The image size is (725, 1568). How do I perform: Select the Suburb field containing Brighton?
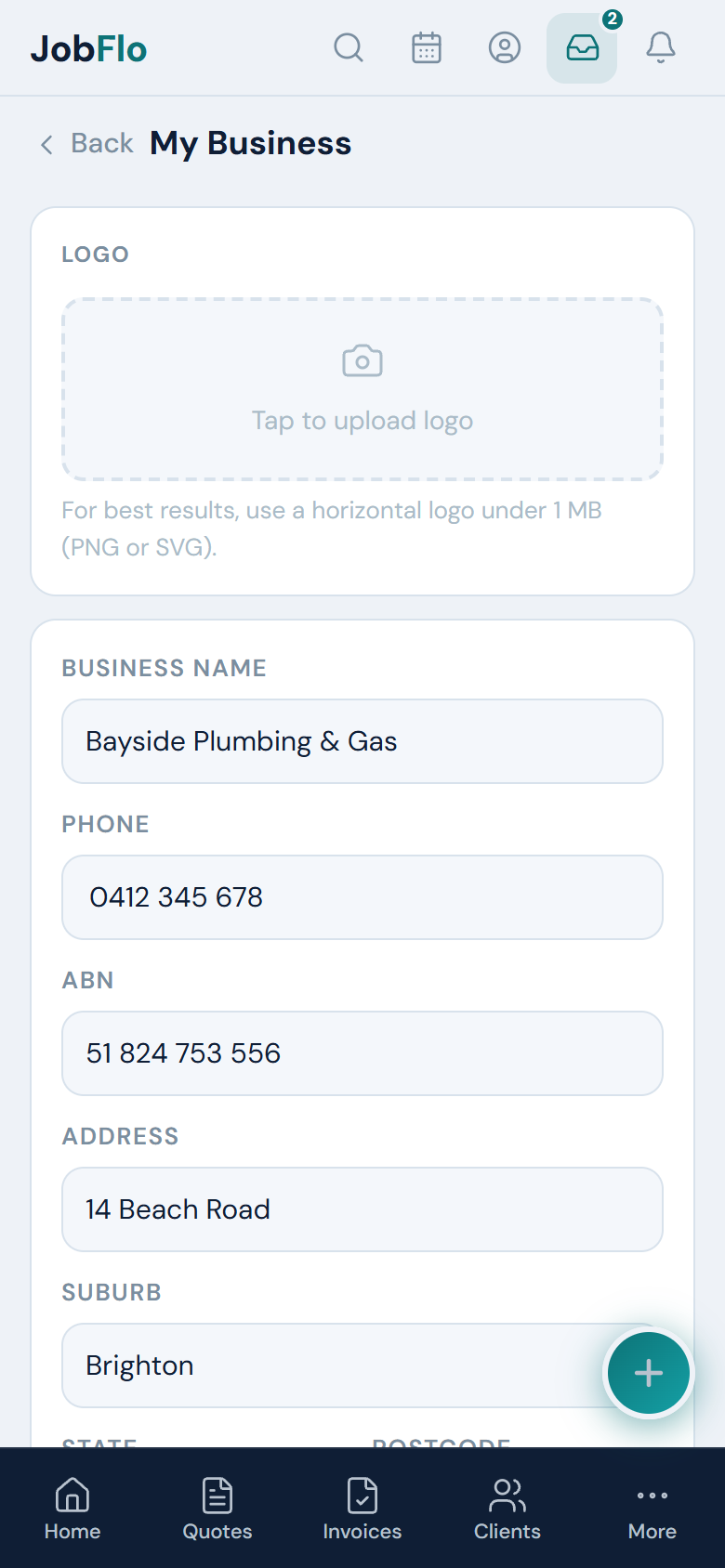coord(362,1365)
